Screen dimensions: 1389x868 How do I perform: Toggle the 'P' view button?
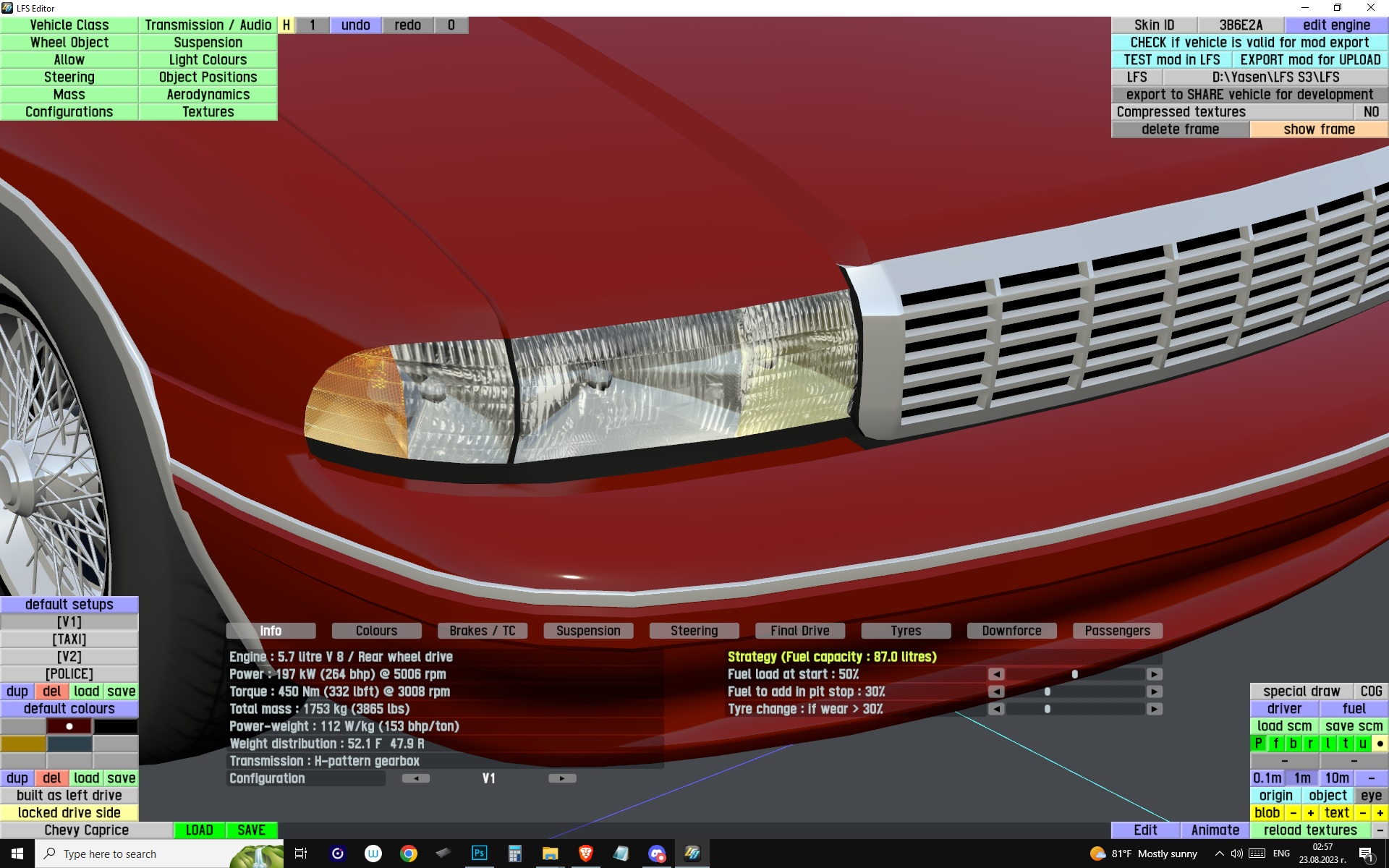(x=1258, y=744)
